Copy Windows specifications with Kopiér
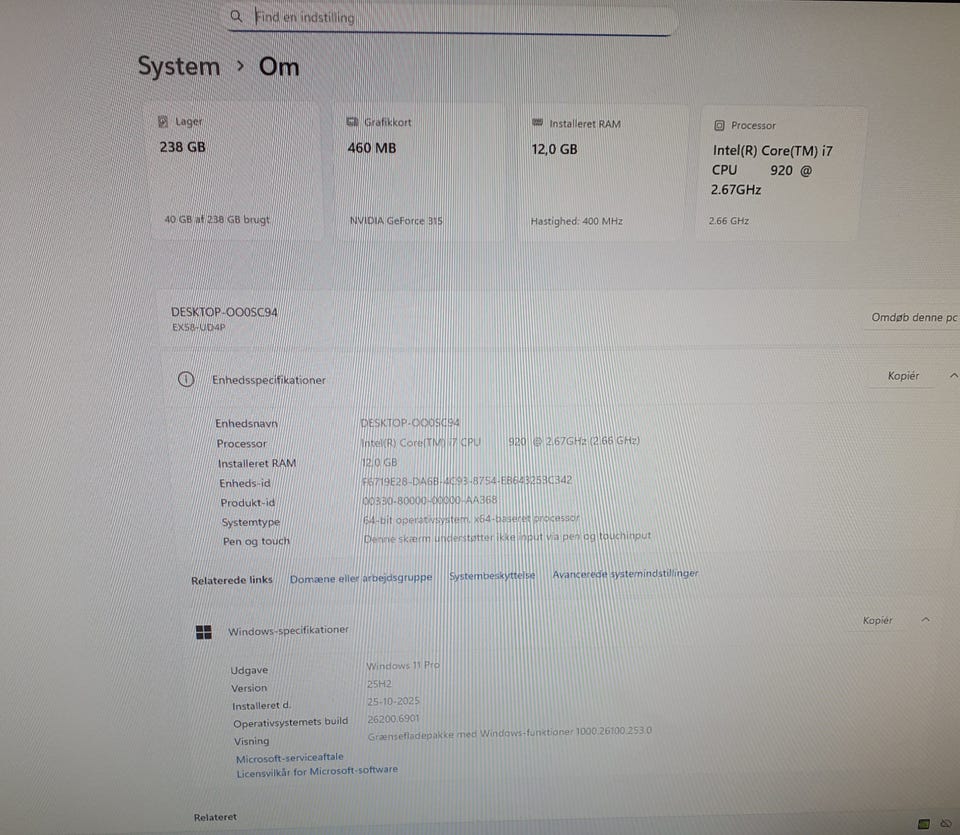 tap(877, 620)
